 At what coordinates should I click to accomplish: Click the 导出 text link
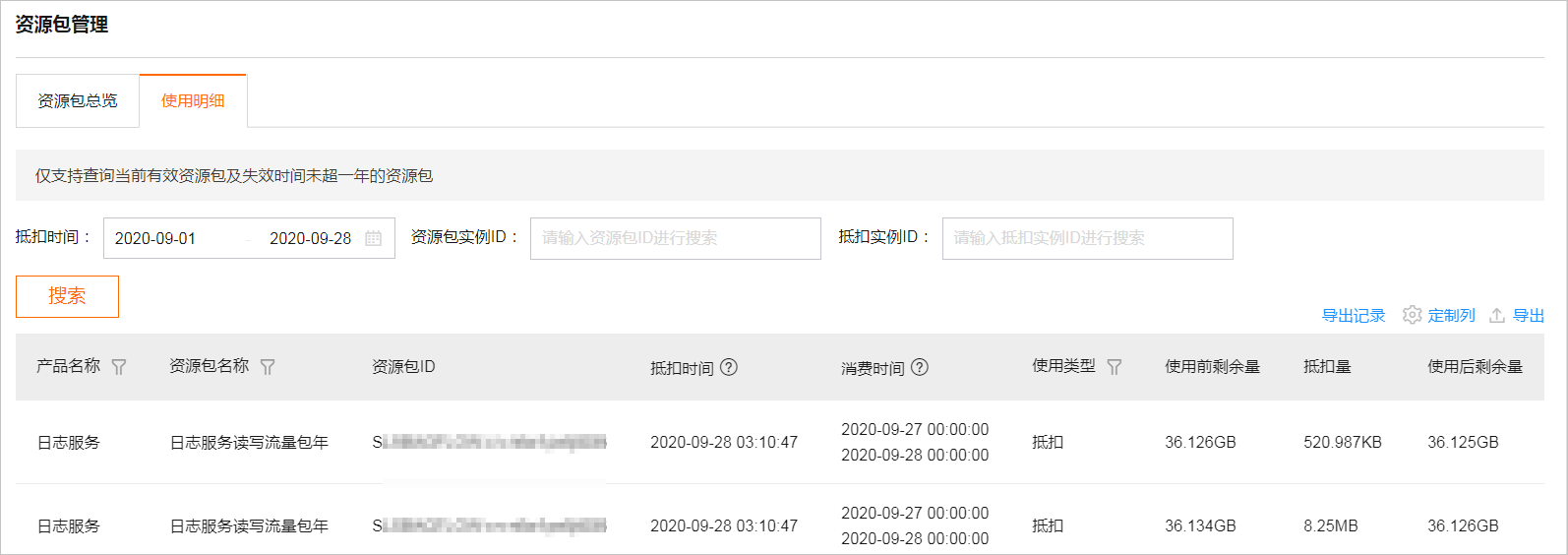pyautogui.click(x=1529, y=316)
